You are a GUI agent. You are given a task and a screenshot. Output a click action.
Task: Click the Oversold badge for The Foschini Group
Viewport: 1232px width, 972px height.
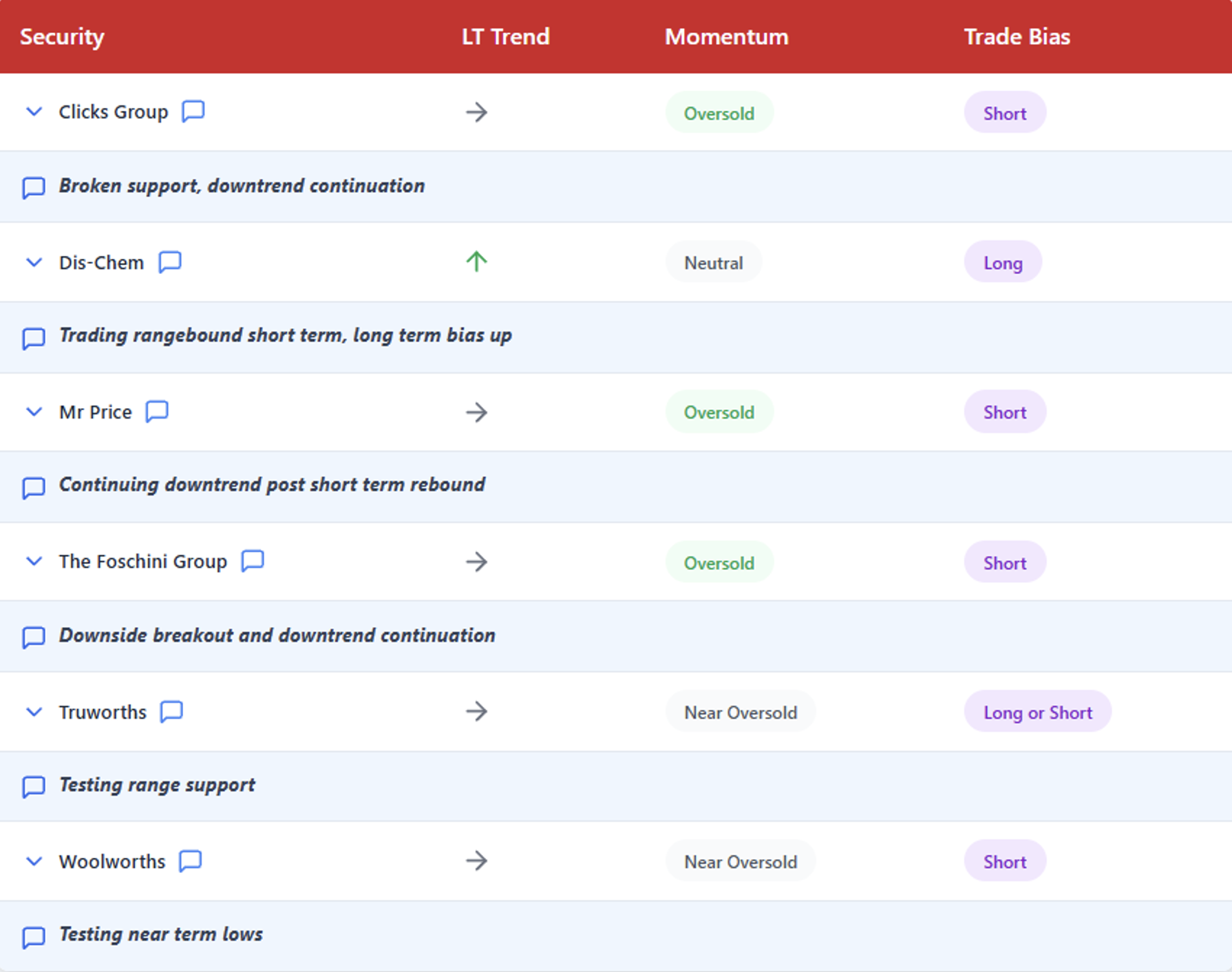(x=719, y=562)
